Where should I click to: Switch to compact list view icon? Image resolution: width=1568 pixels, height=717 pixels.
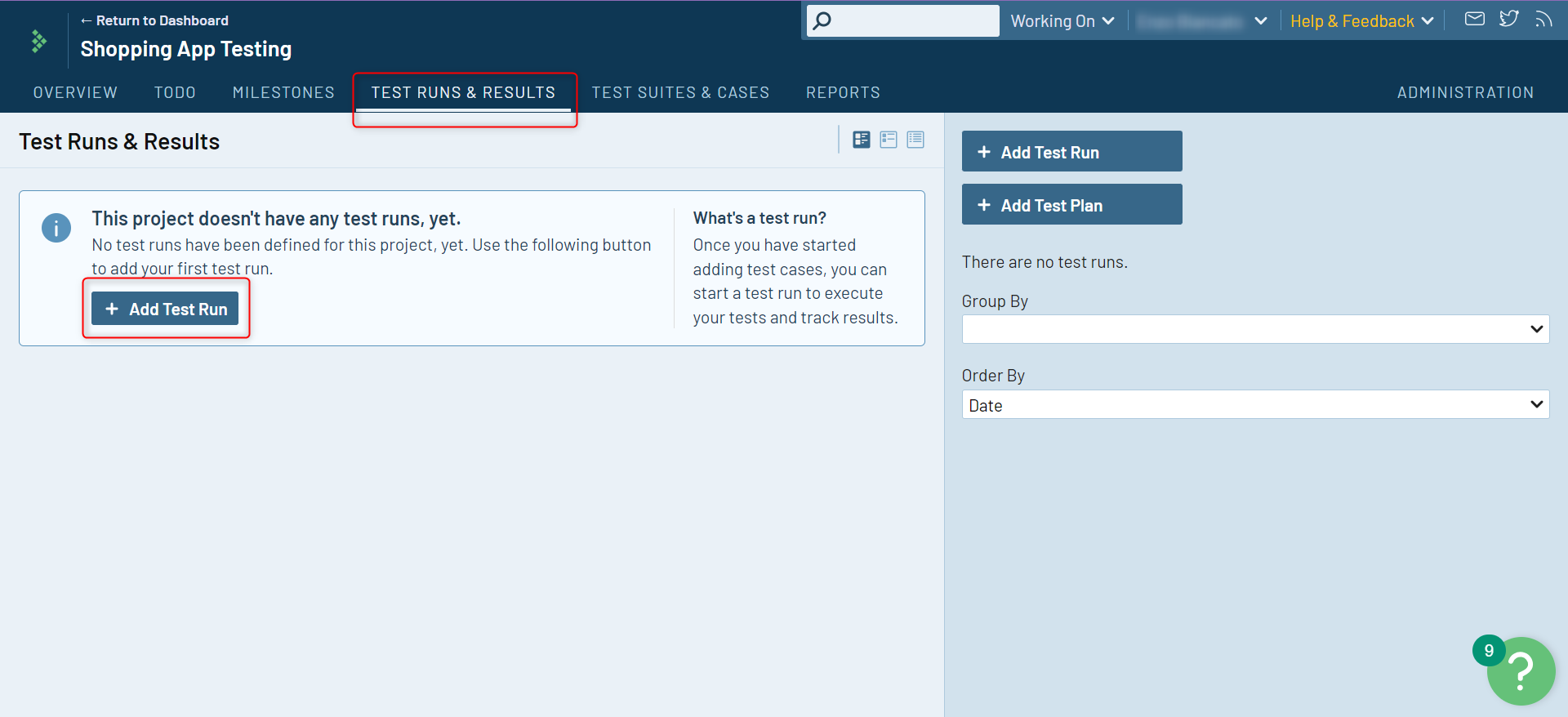point(915,140)
